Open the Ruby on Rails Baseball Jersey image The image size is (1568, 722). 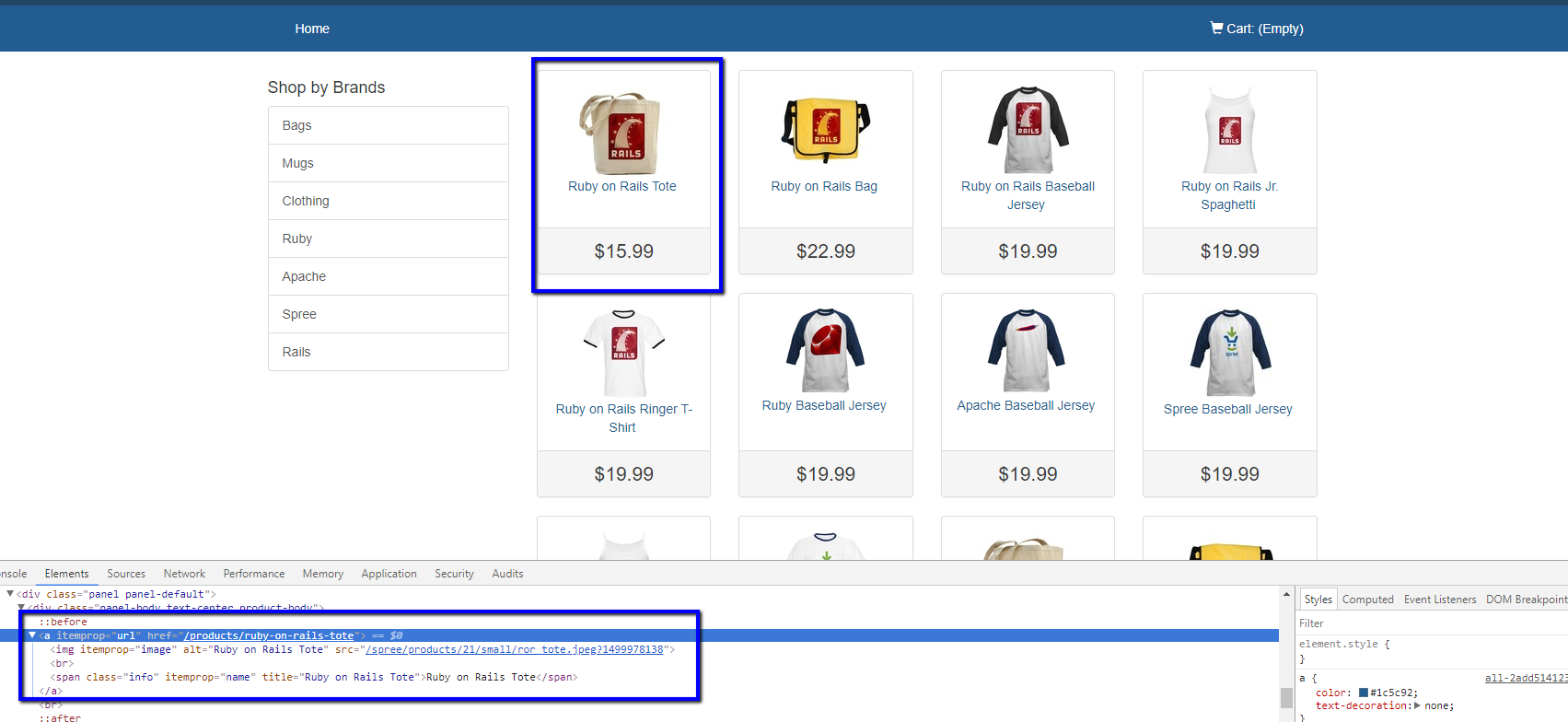(1028, 130)
